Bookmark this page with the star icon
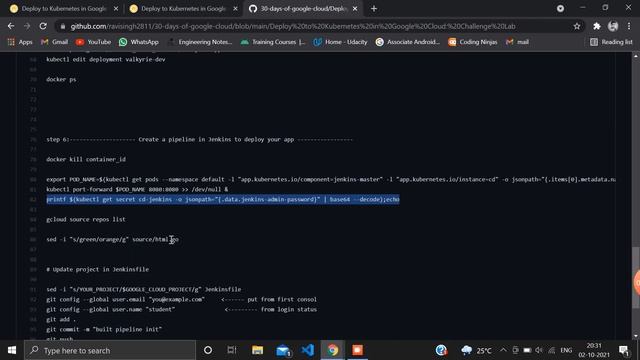Screen dimensions: 640x360 (x=577, y=26)
